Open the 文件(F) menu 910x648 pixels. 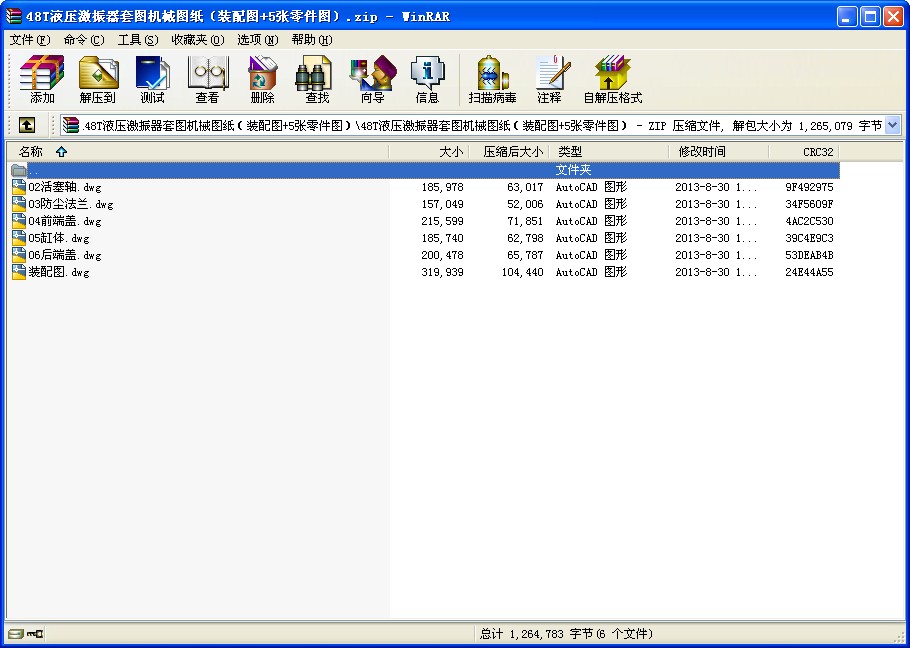point(30,40)
